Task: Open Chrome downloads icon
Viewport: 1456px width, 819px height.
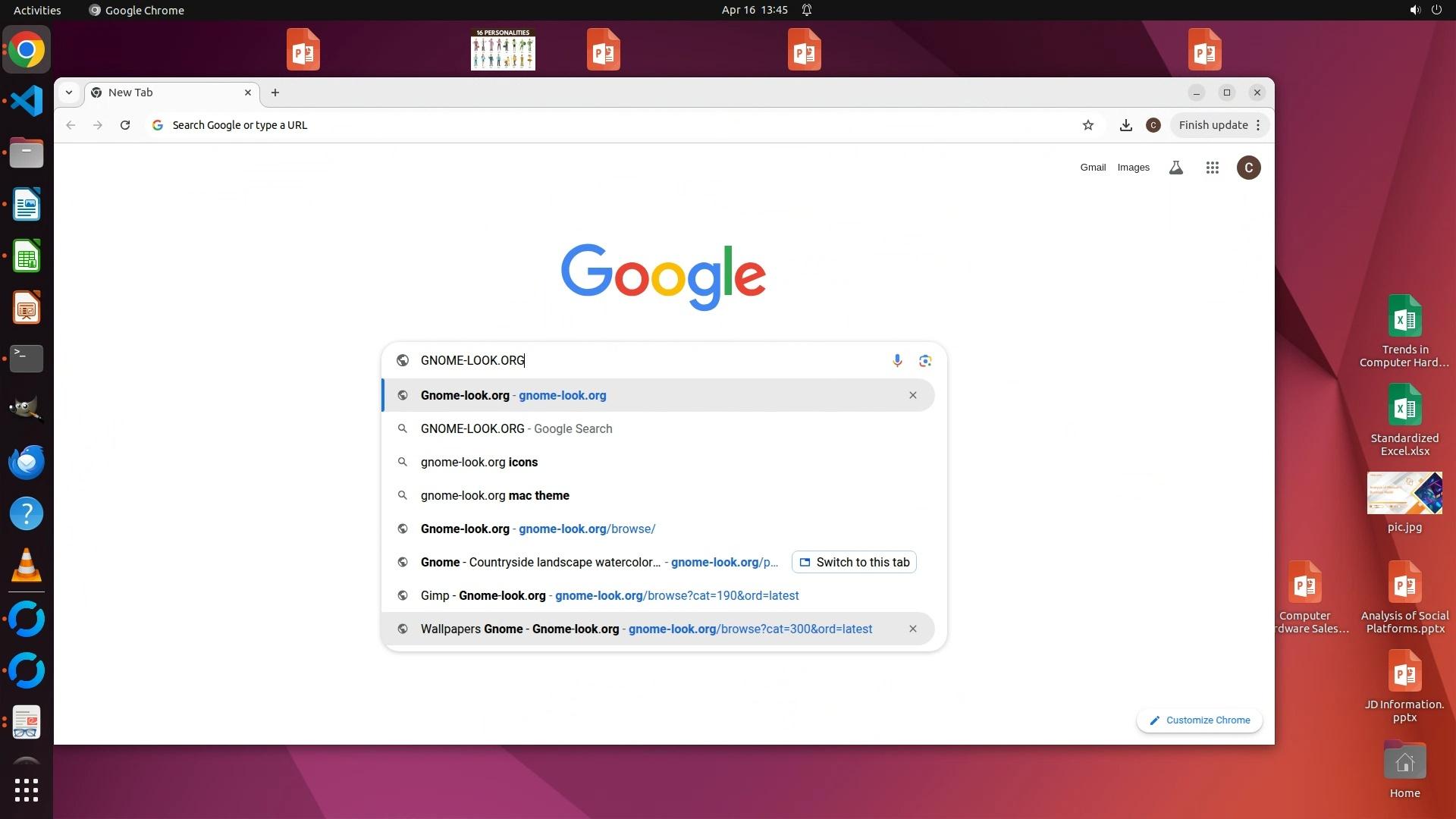Action: [1126, 125]
